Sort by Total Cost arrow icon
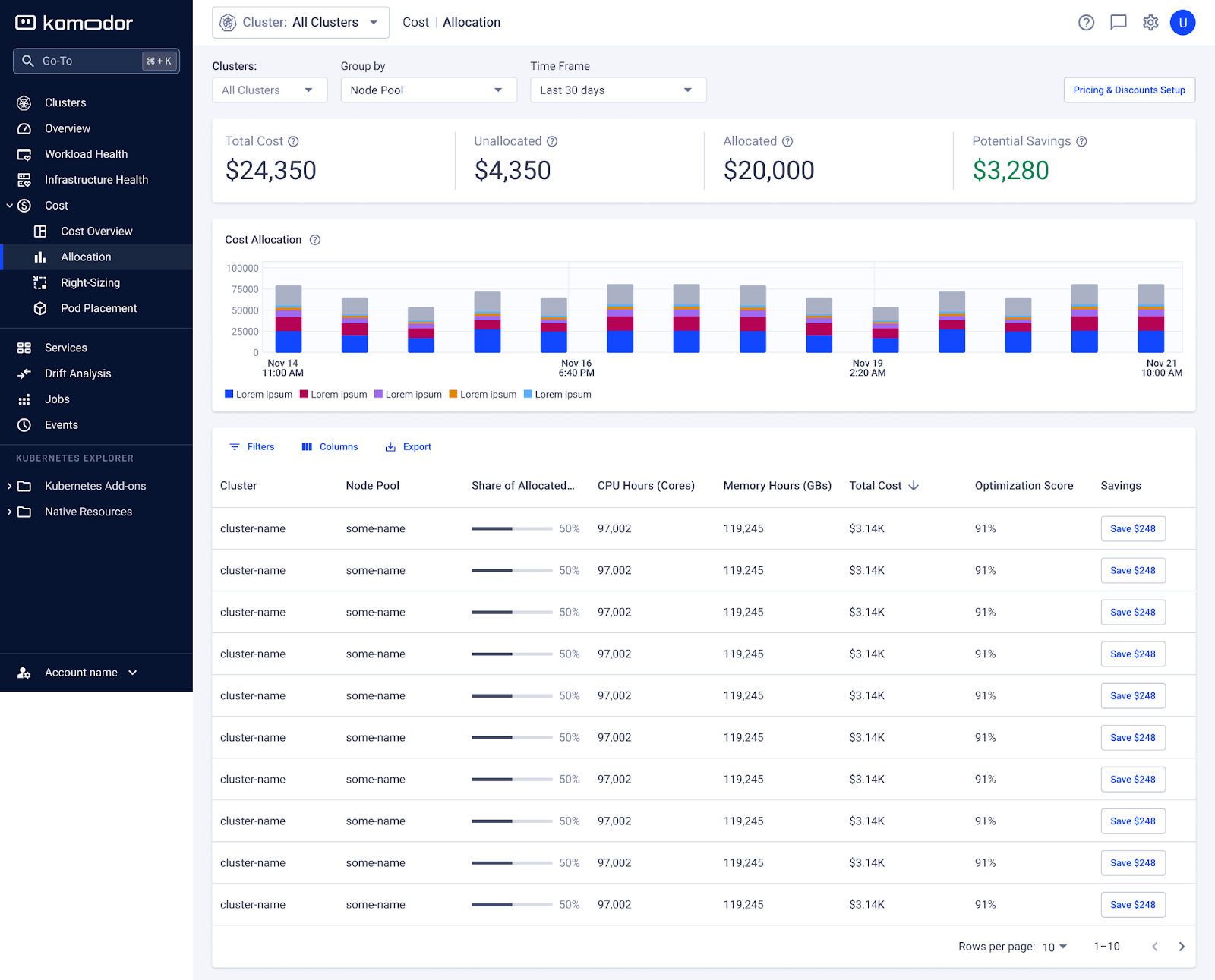 click(x=914, y=486)
